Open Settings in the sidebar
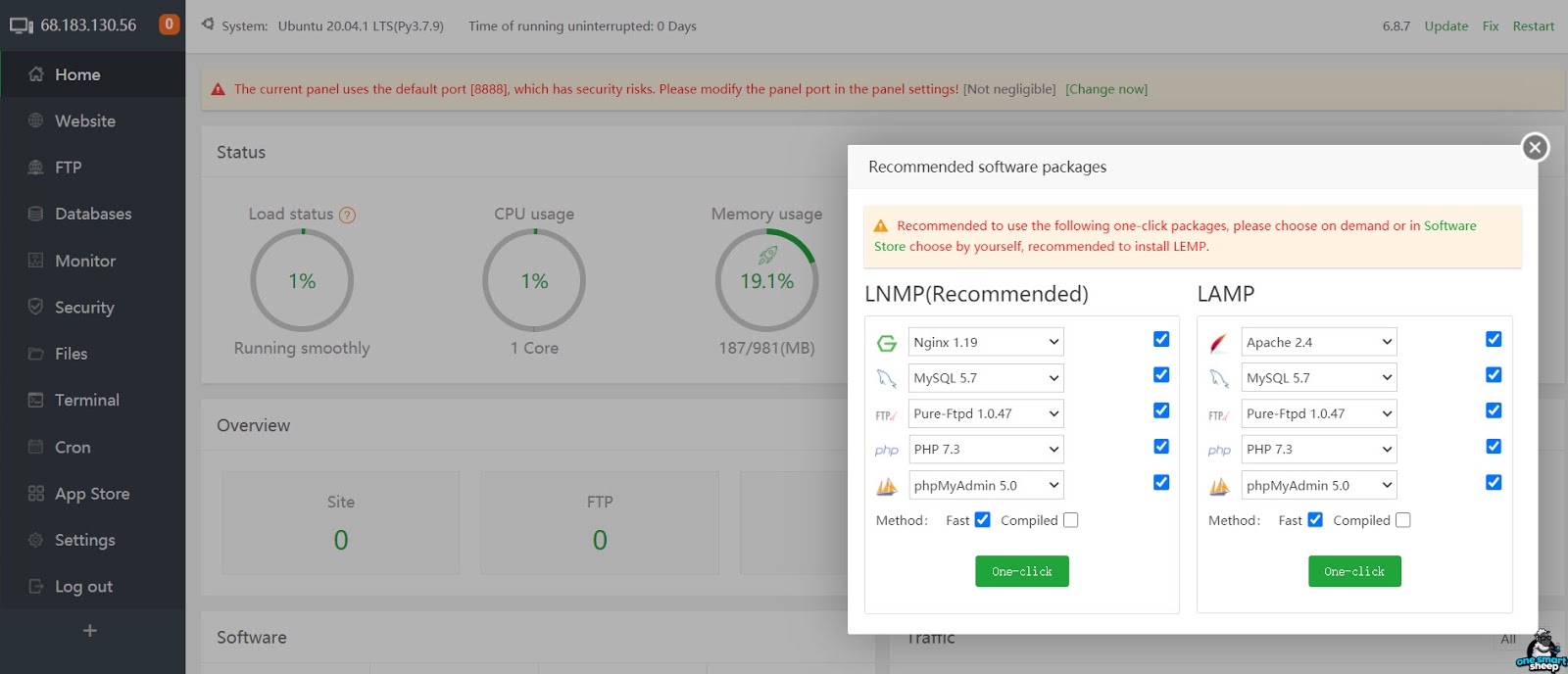This screenshot has height=674, width=1568. (x=92, y=540)
